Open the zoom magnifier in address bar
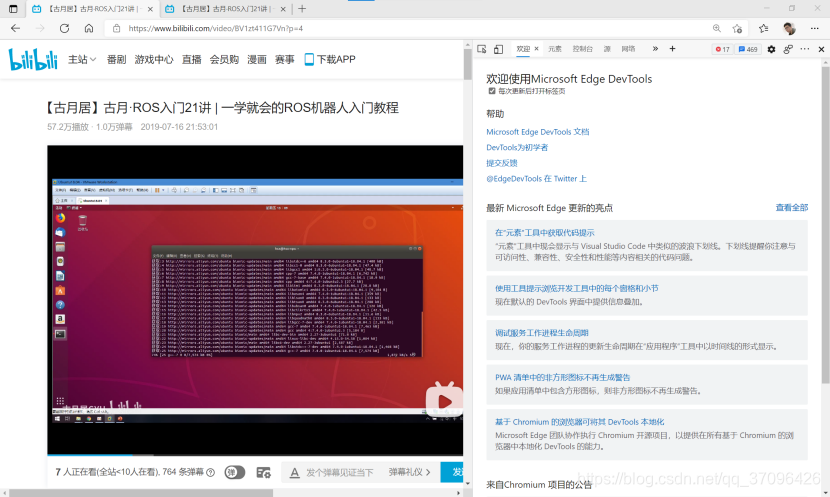Screen dimensions: 830x497 pos(717,29)
